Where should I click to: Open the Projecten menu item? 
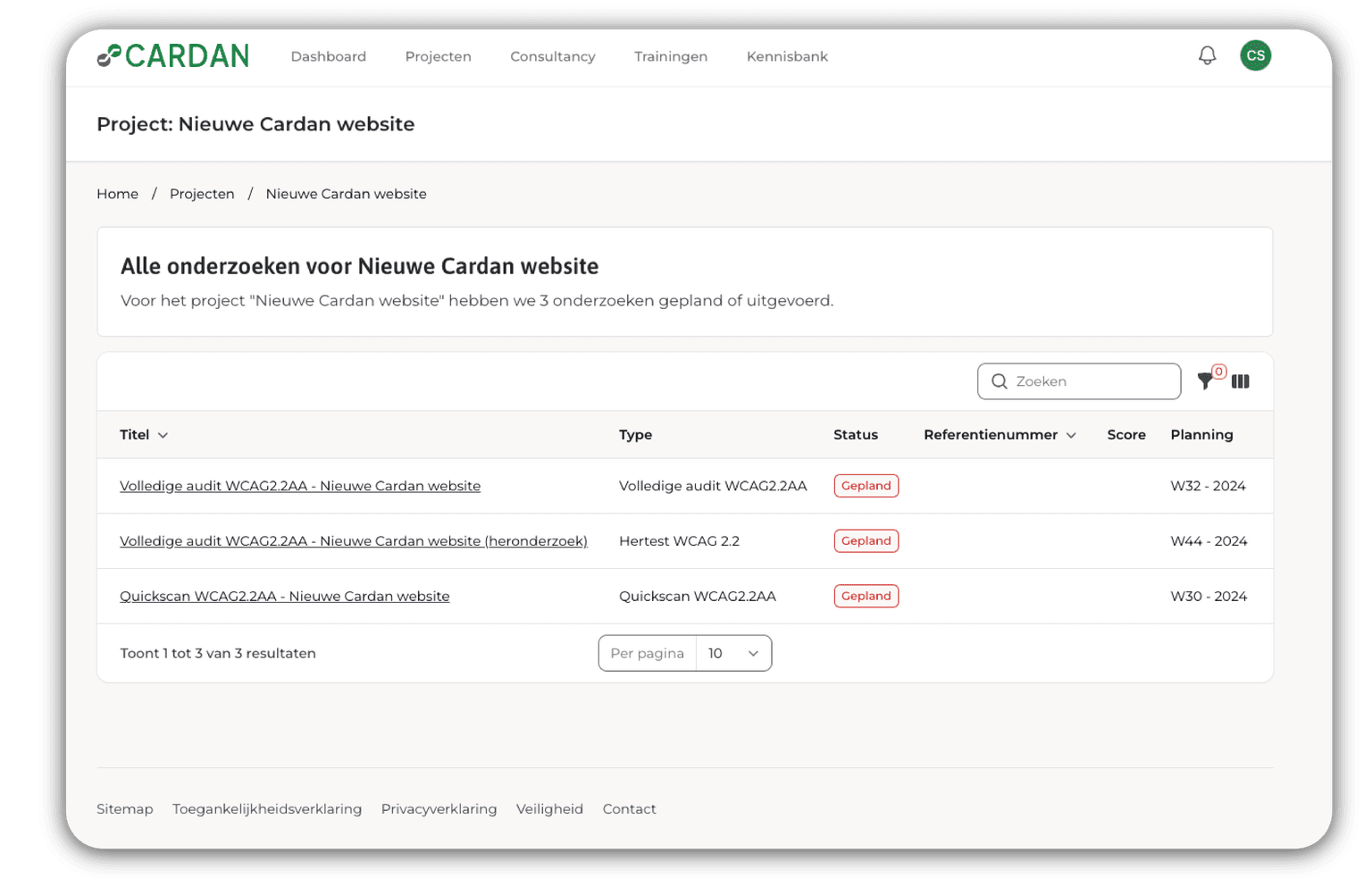[x=438, y=56]
